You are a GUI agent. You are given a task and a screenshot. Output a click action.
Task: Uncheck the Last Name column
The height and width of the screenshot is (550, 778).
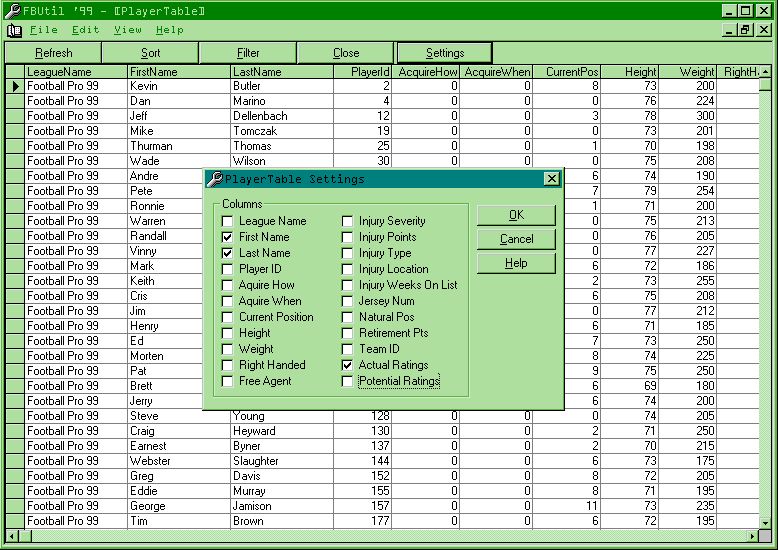[227, 253]
